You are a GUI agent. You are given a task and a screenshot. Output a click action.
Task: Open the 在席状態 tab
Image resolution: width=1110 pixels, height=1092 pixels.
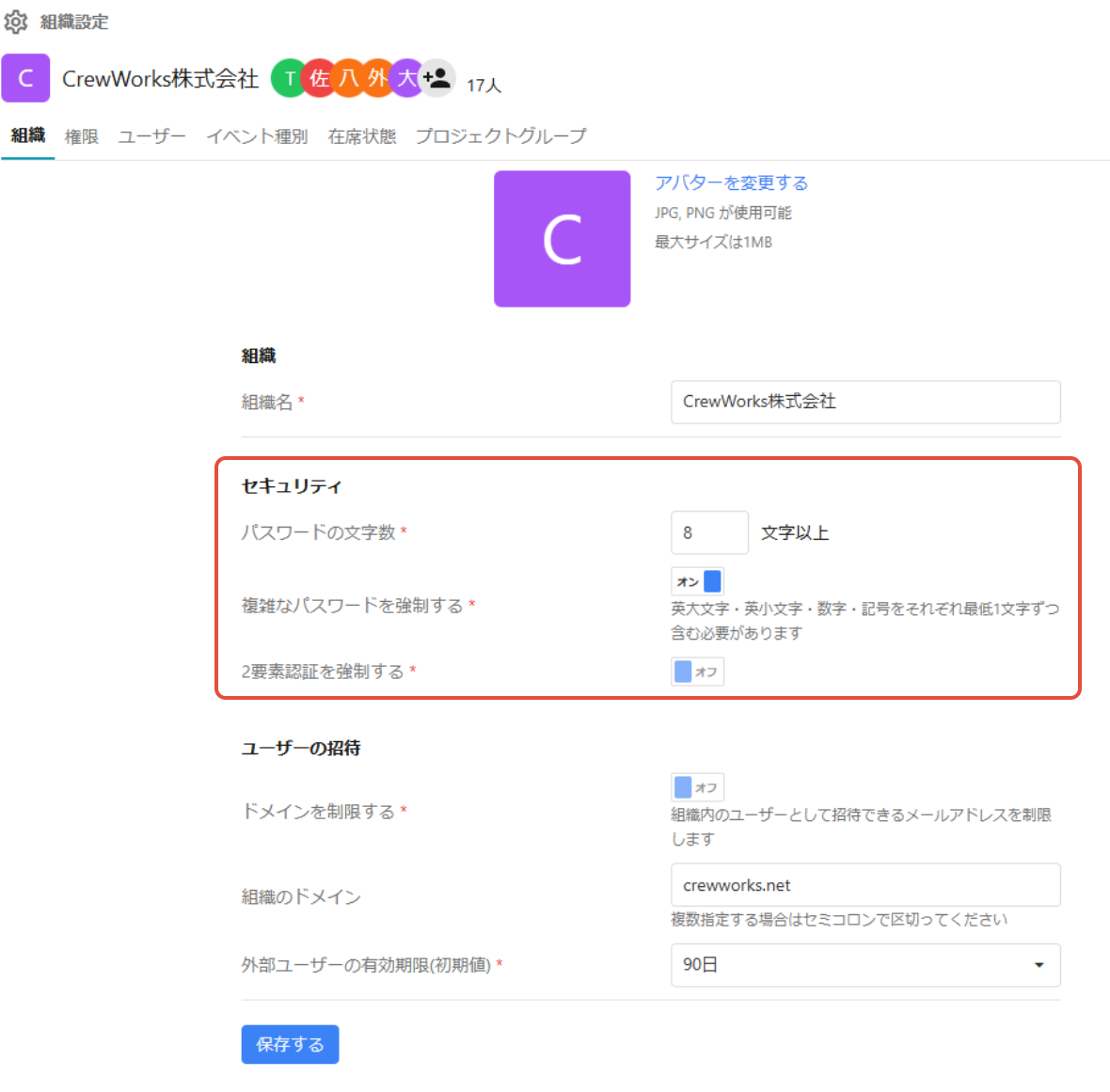click(x=362, y=136)
